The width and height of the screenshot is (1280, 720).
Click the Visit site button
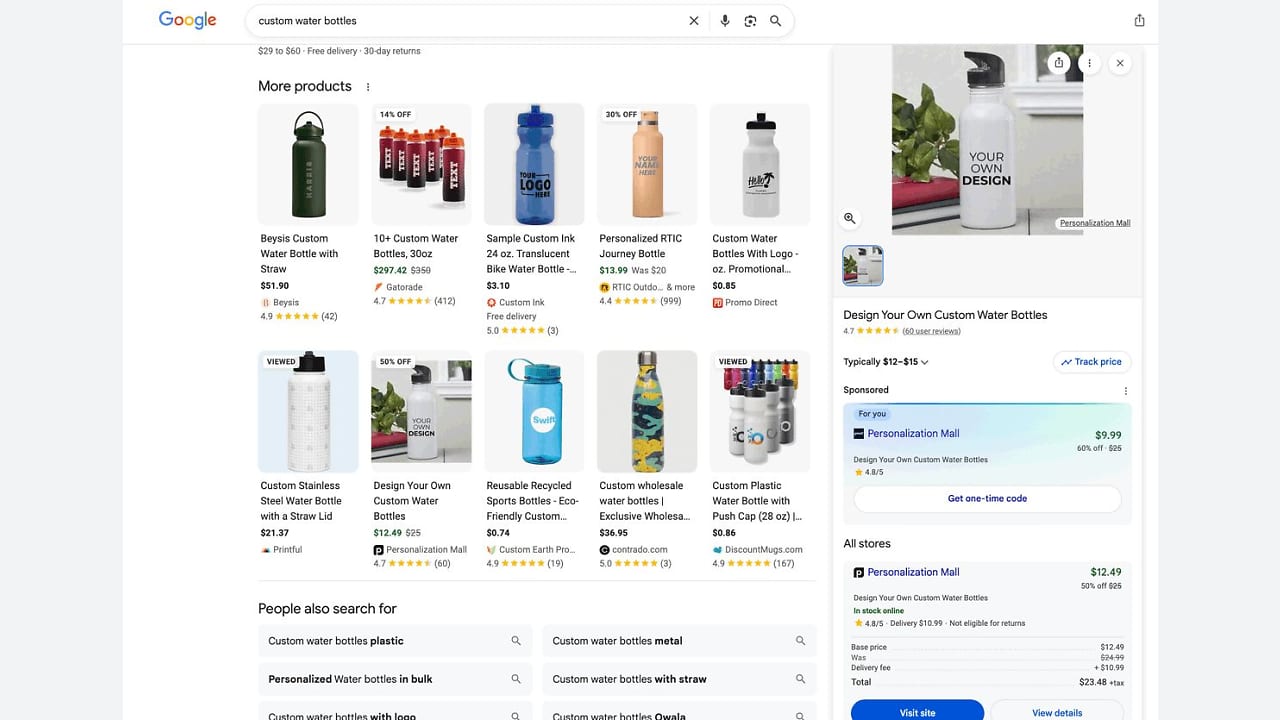coord(917,711)
